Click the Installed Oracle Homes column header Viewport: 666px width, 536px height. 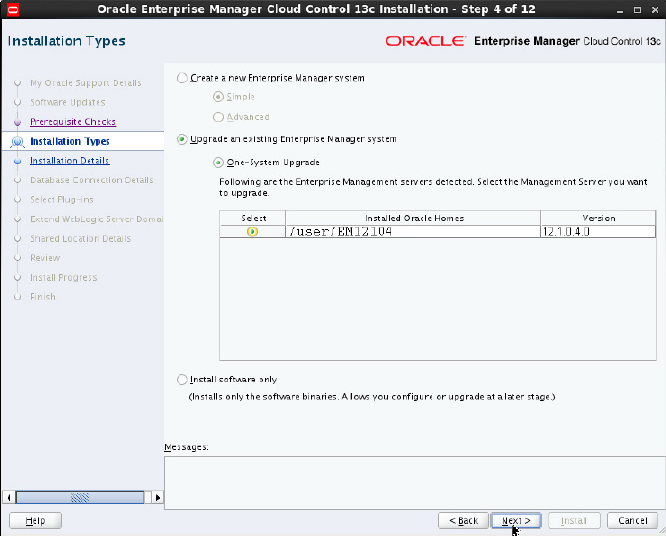pyautogui.click(x=414, y=218)
